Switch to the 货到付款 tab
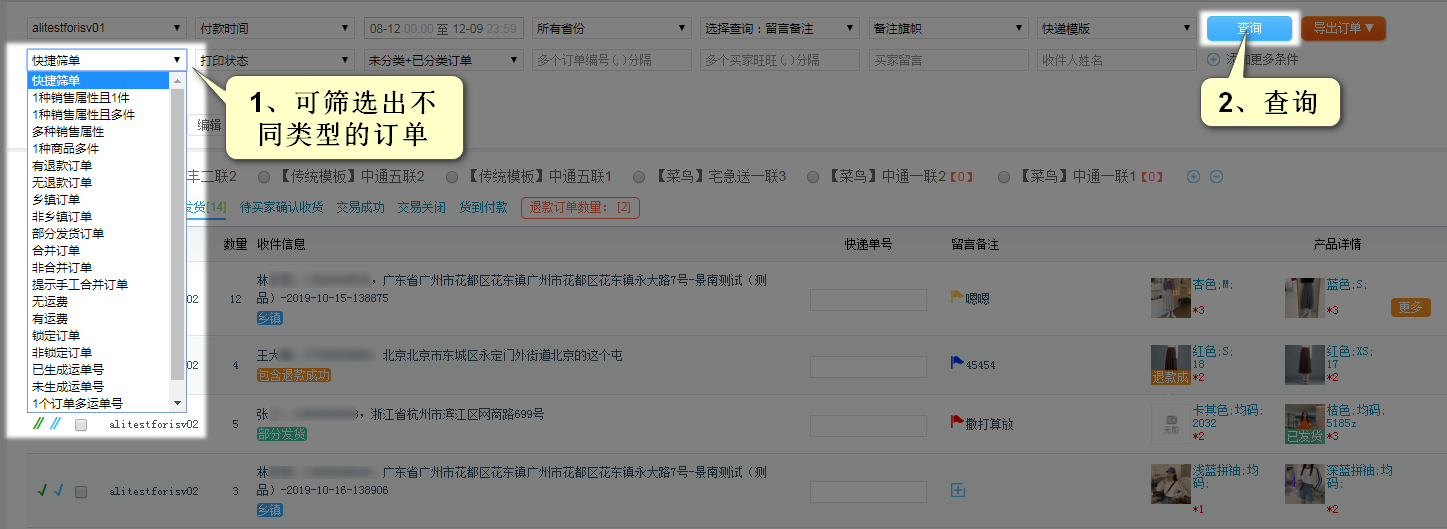Image resolution: width=1447 pixels, height=529 pixels. click(x=483, y=207)
